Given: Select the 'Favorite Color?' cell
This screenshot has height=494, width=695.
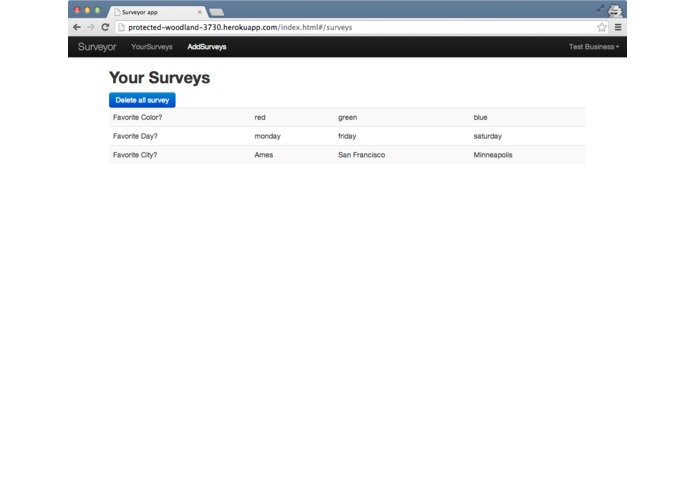Looking at the screenshot, I should pos(180,117).
